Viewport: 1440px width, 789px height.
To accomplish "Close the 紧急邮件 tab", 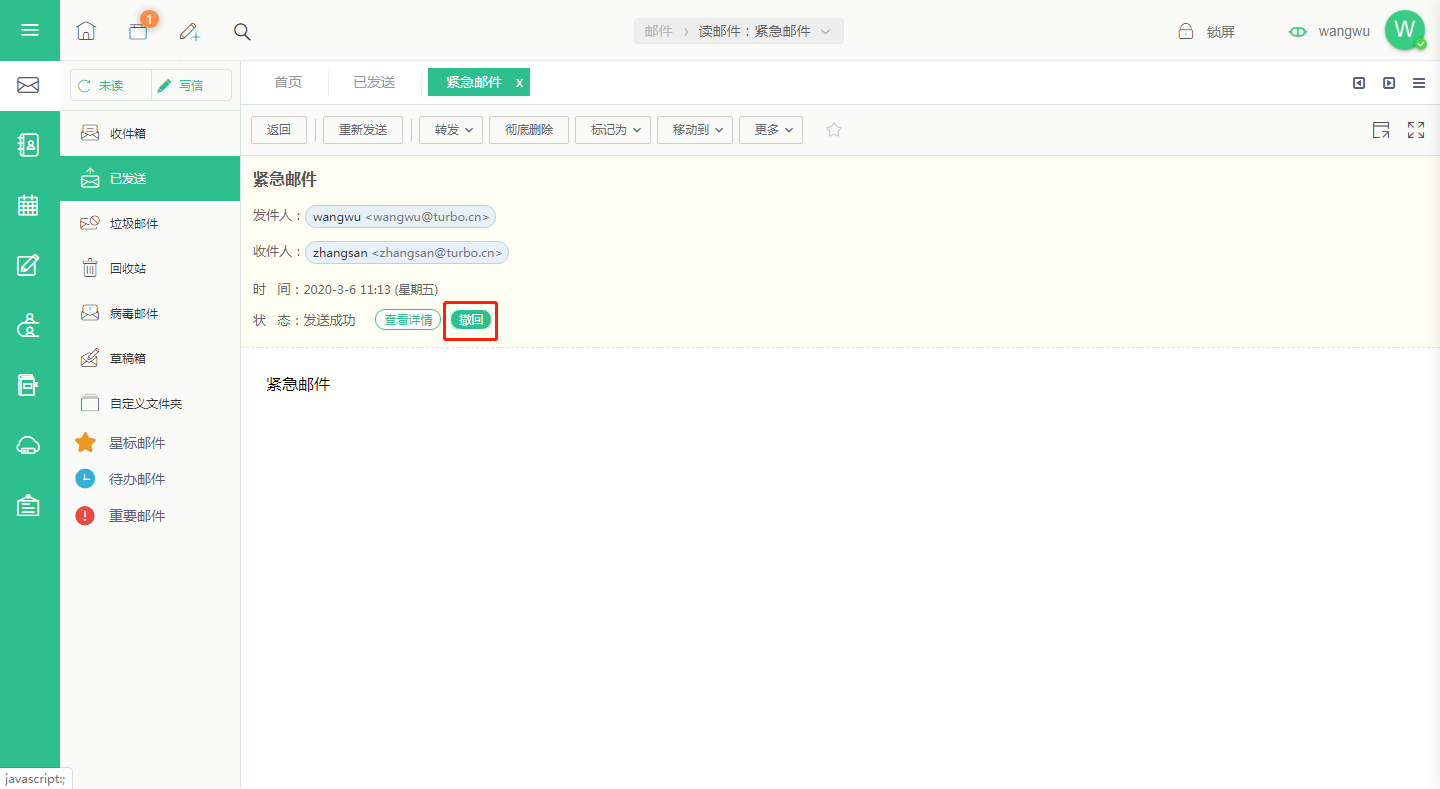I will 519,83.
